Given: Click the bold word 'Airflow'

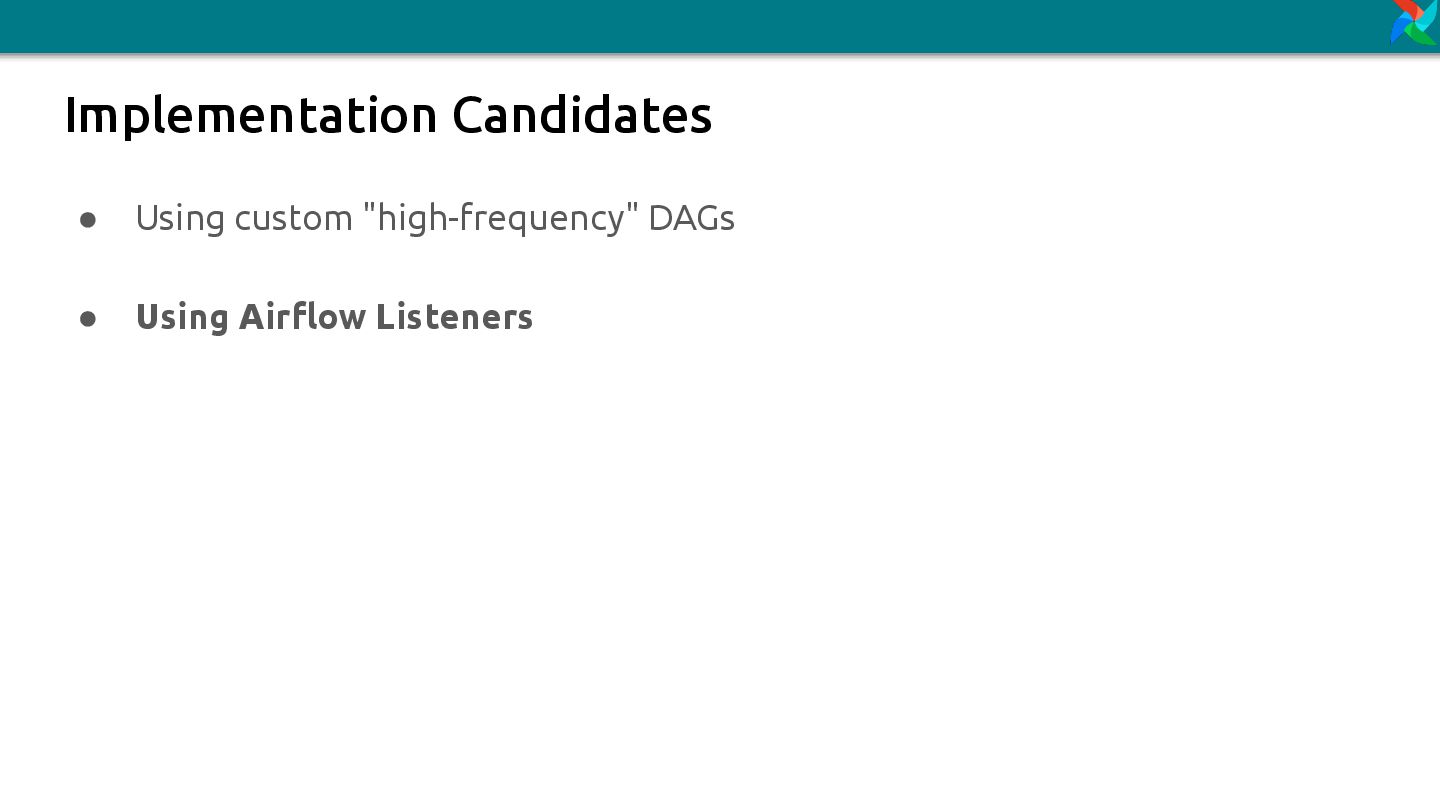Looking at the screenshot, I should pos(303,316).
